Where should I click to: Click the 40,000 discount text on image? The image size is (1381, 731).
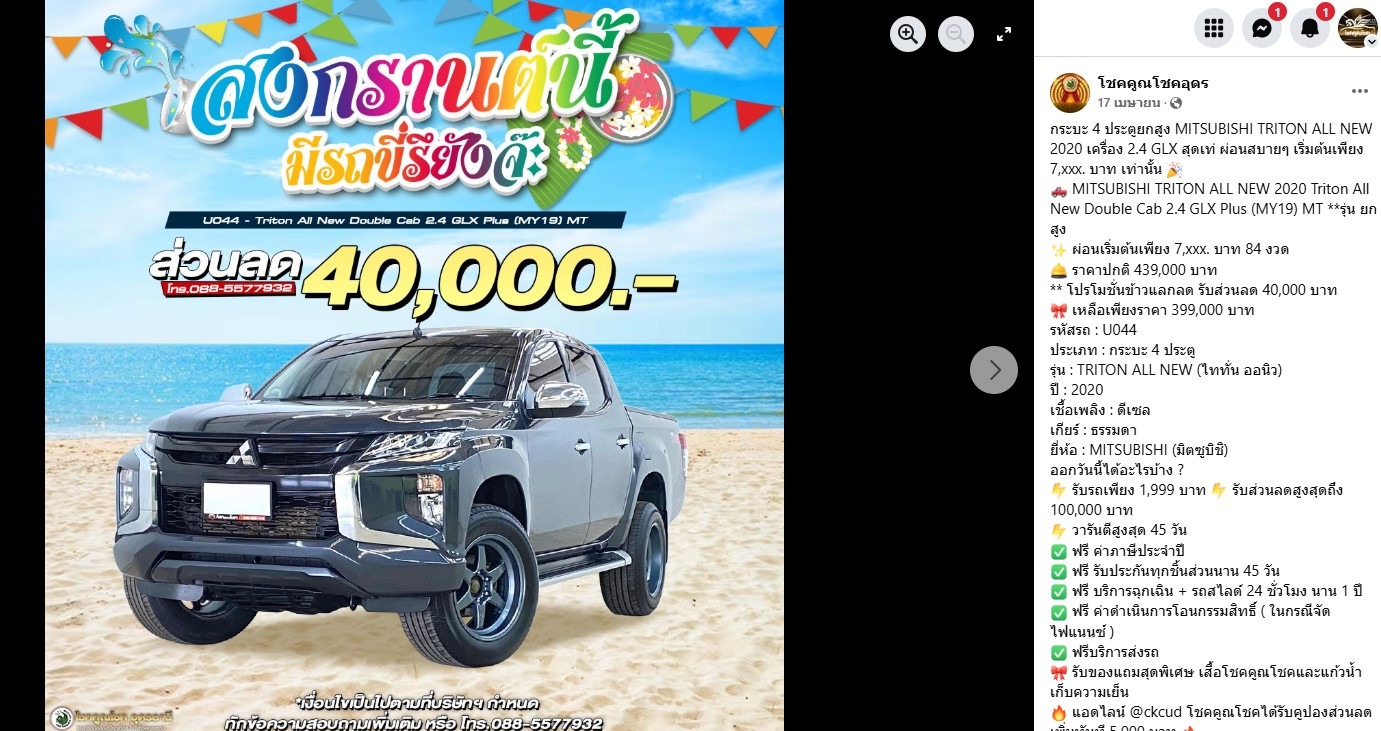488,274
